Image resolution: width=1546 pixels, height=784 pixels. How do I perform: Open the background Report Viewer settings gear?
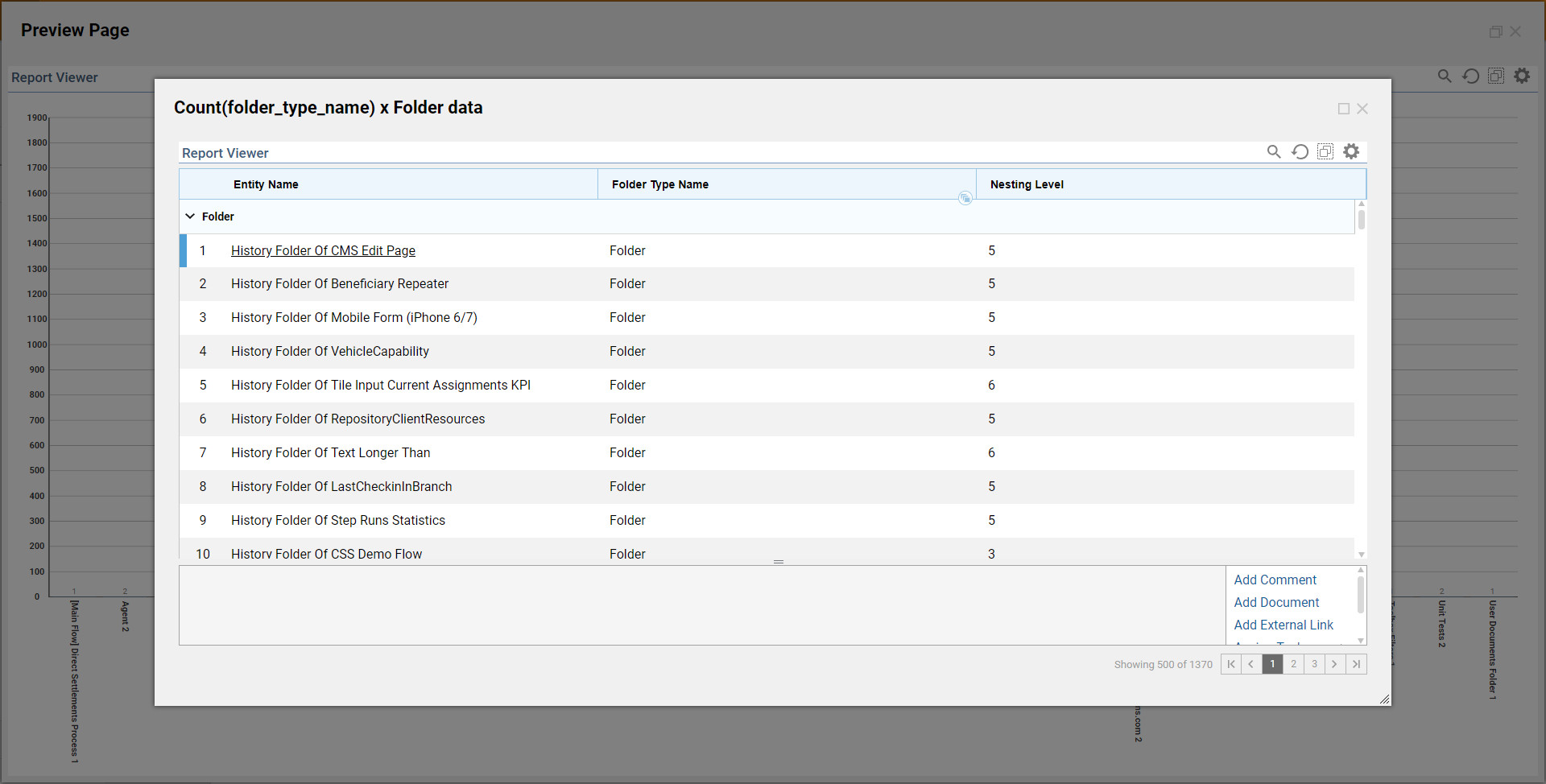tap(1522, 76)
